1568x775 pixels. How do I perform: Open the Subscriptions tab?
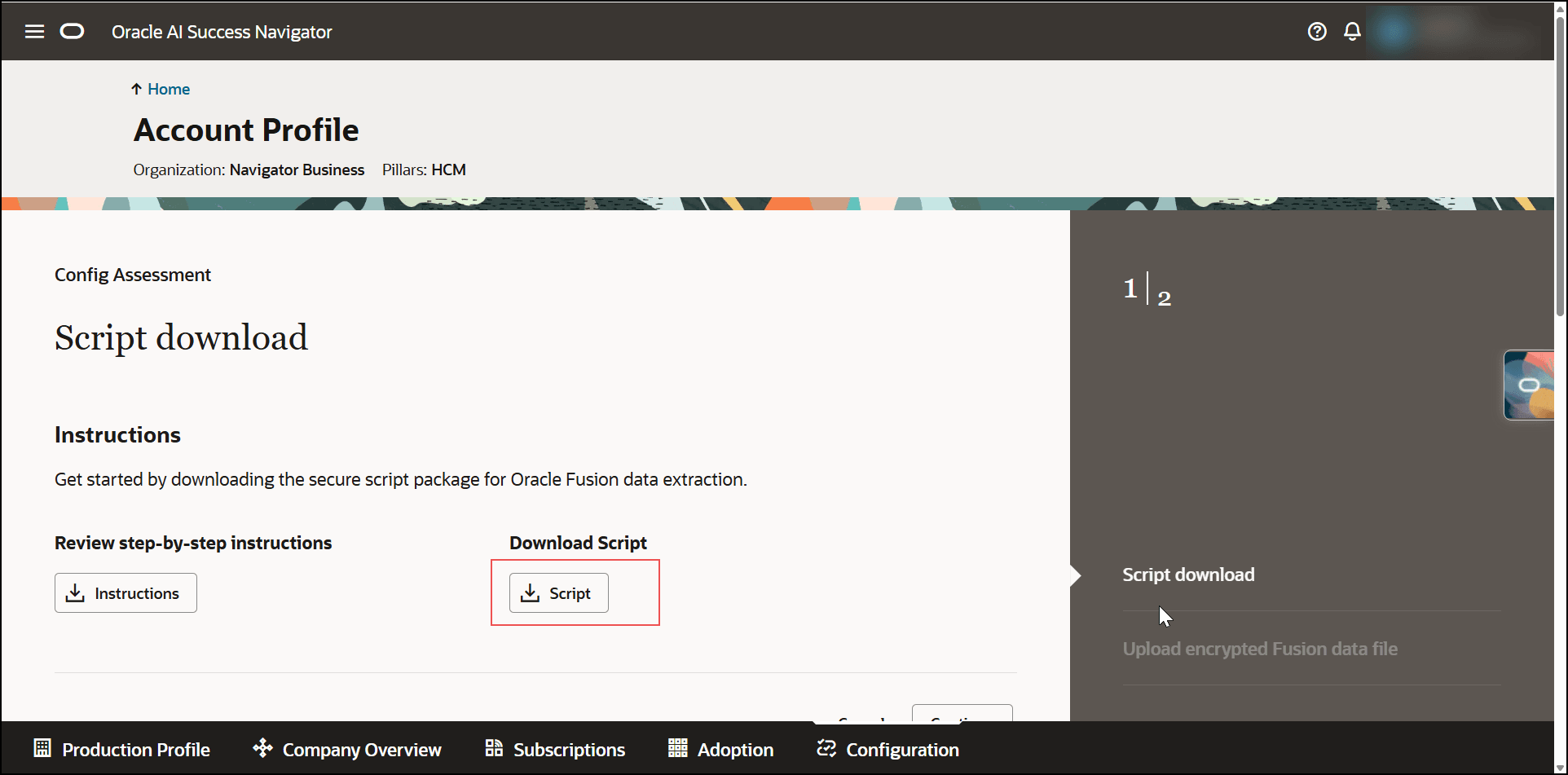tap(555, 749)
